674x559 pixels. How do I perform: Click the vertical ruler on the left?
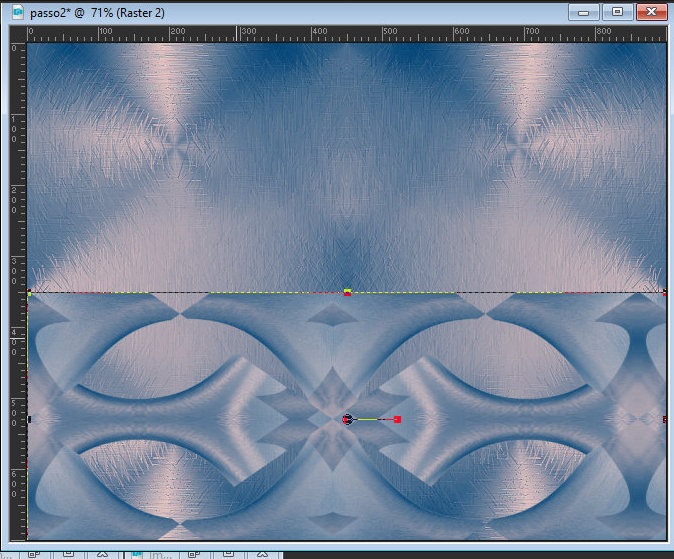(x=16, y=250)
